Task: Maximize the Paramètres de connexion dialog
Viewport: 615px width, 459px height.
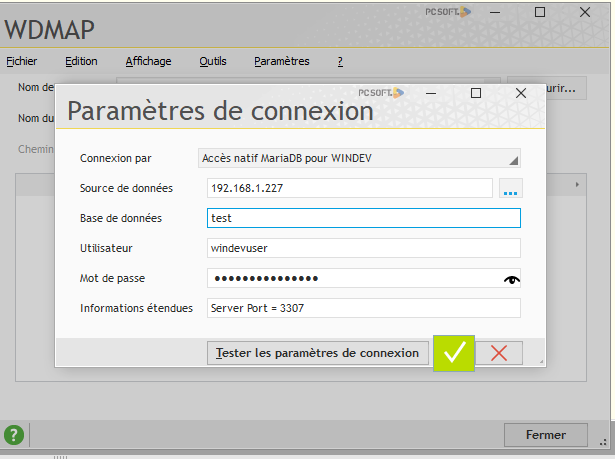Action: point(476,93)
